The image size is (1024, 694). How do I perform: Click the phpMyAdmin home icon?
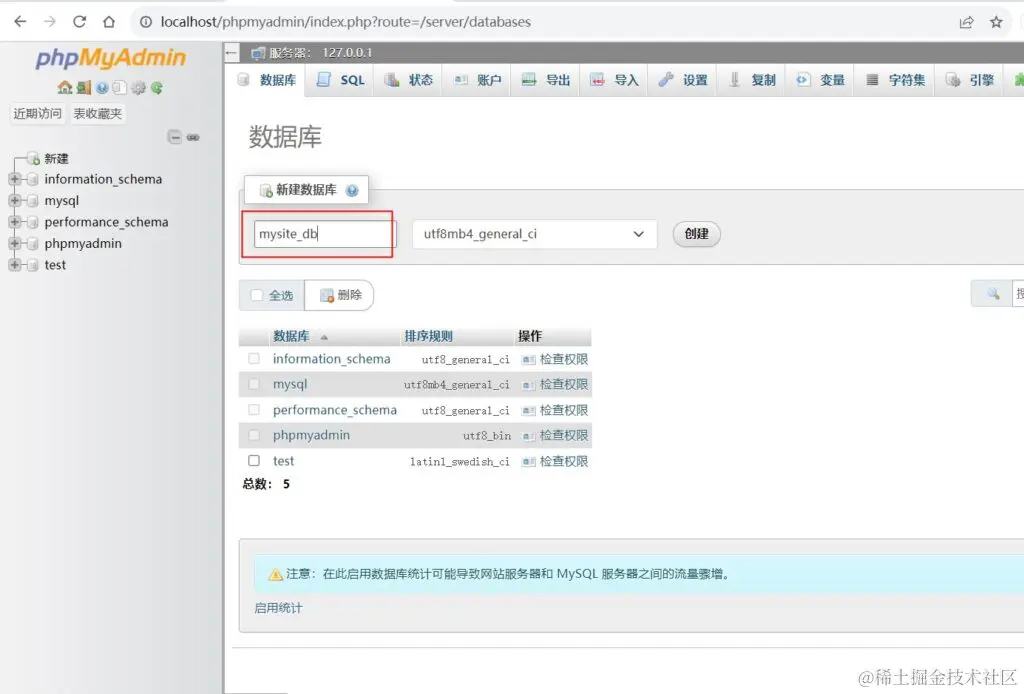[65, 87]
